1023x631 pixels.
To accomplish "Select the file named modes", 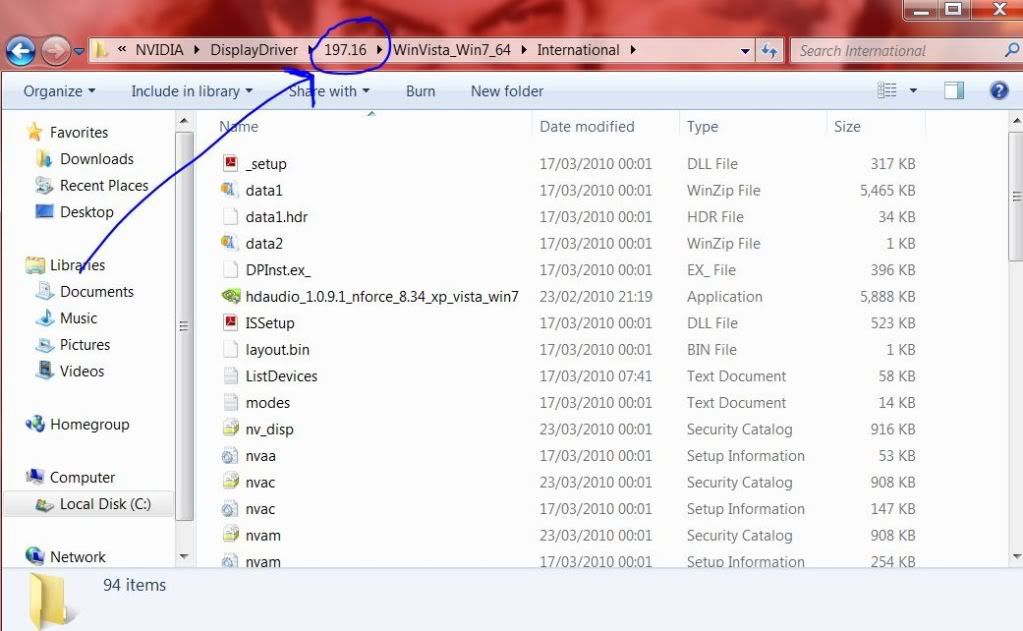I will pos(267,403).
